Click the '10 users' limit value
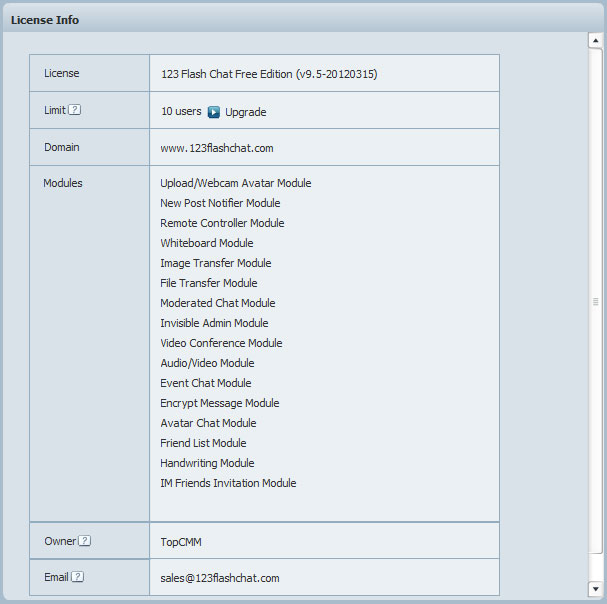607x604 pixels. 181,112
